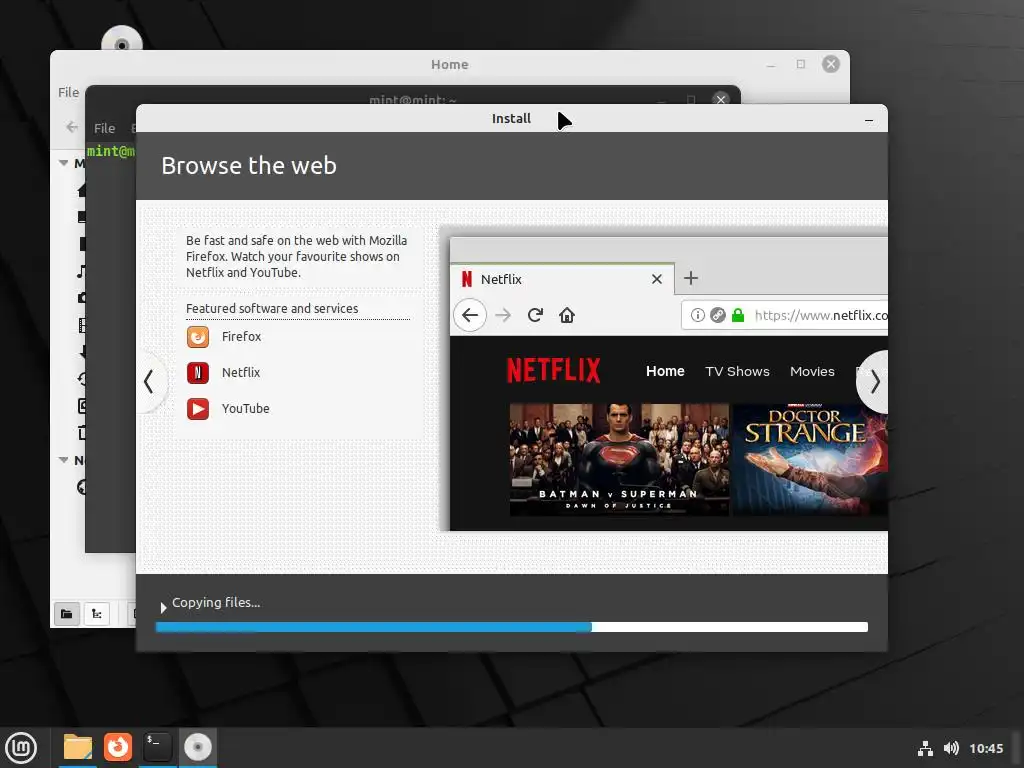The height and width of the screenshot is (768, 1024).
Task: Close the terminal window
Action: [721, 100]
